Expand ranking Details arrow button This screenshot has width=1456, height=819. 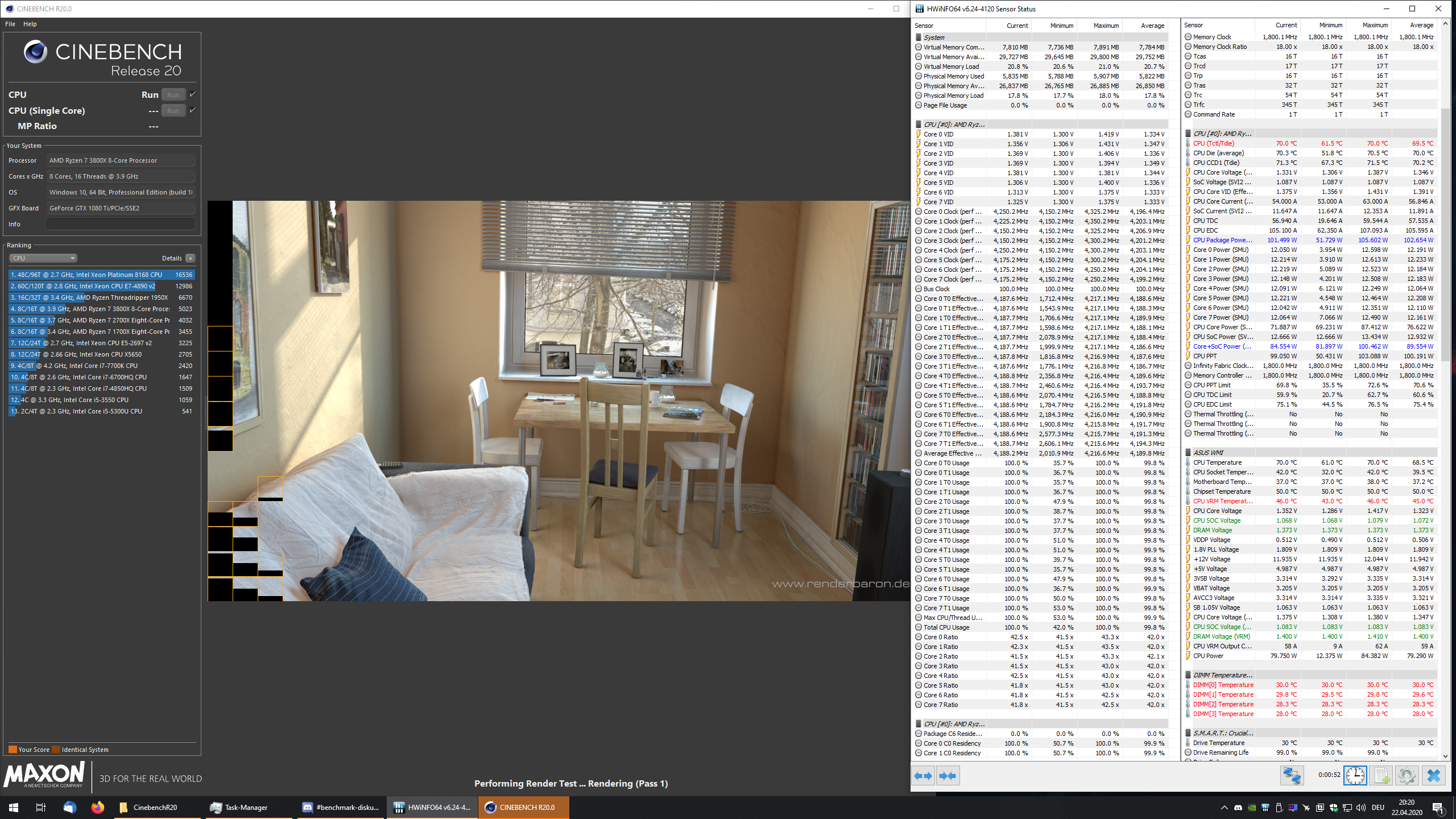tap(191, 258)
